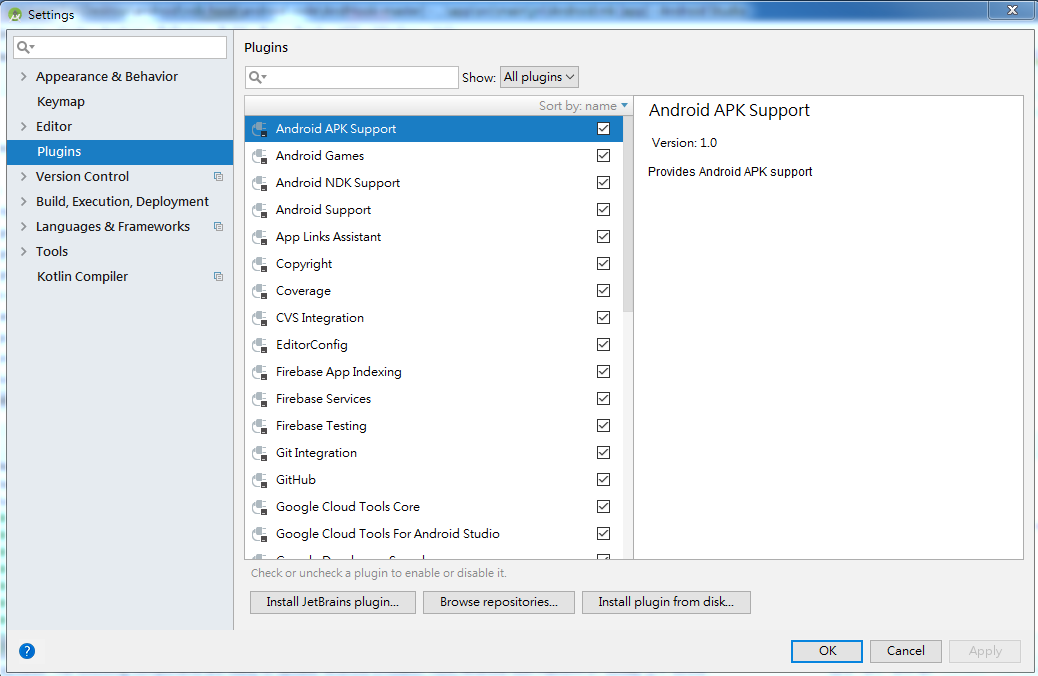This screenshot has width=1038, height=676.
Task: Click the Android APK Support plugin icon
Action: click(260, 129)
